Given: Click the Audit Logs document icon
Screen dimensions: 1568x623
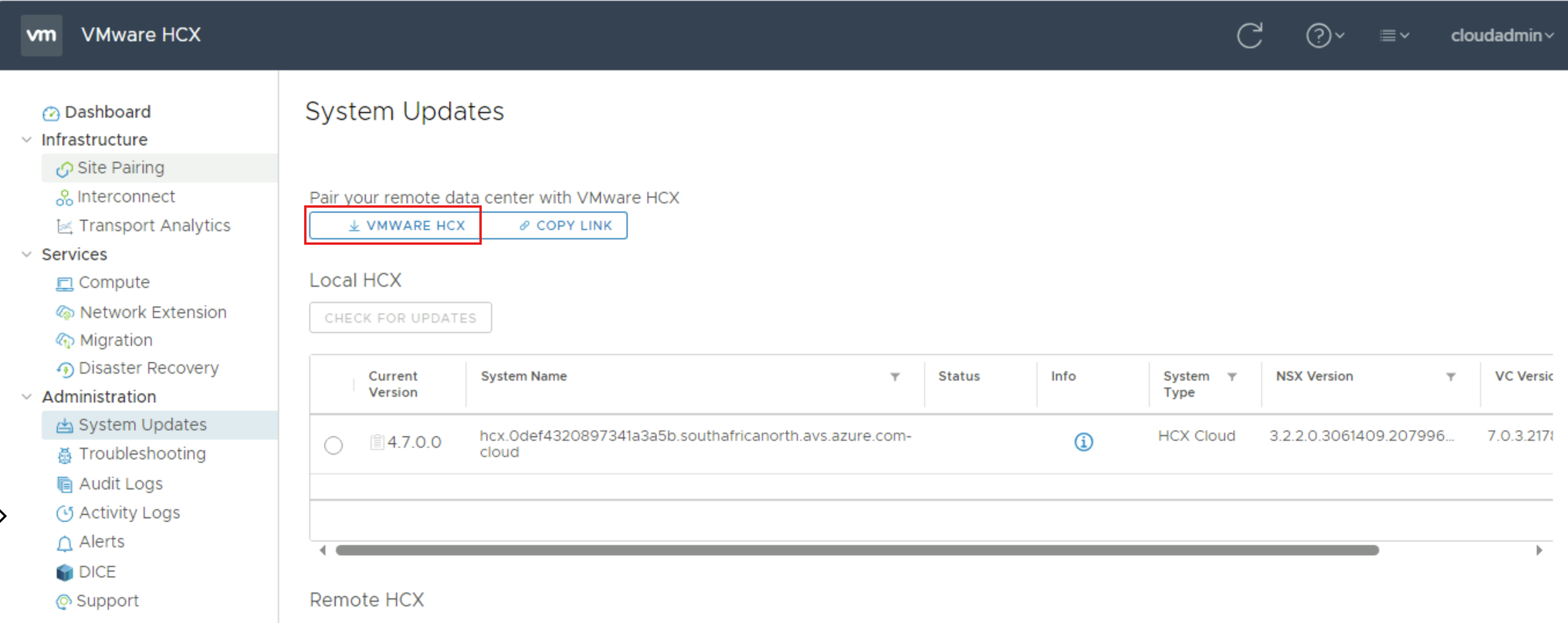Looking at the screenshot, I should click(65, 484).
